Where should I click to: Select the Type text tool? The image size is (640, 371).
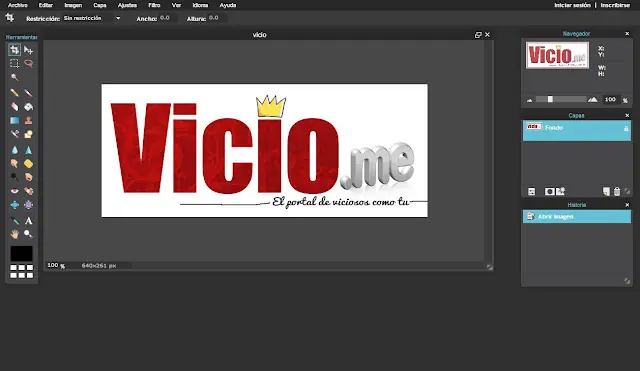click(28, 221)
